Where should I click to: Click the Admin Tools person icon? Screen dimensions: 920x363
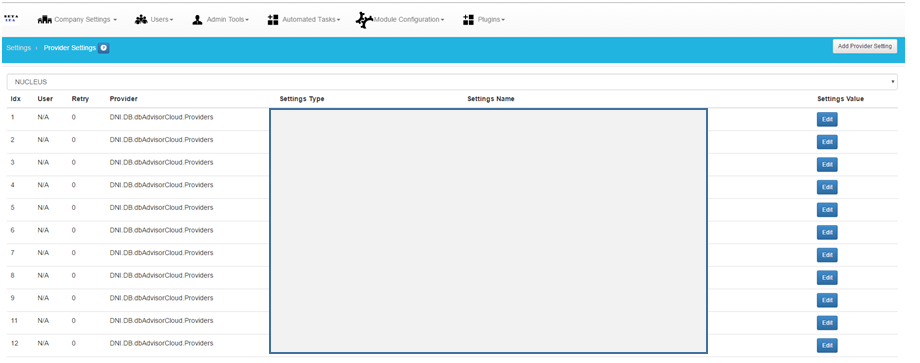pos(197,20)
